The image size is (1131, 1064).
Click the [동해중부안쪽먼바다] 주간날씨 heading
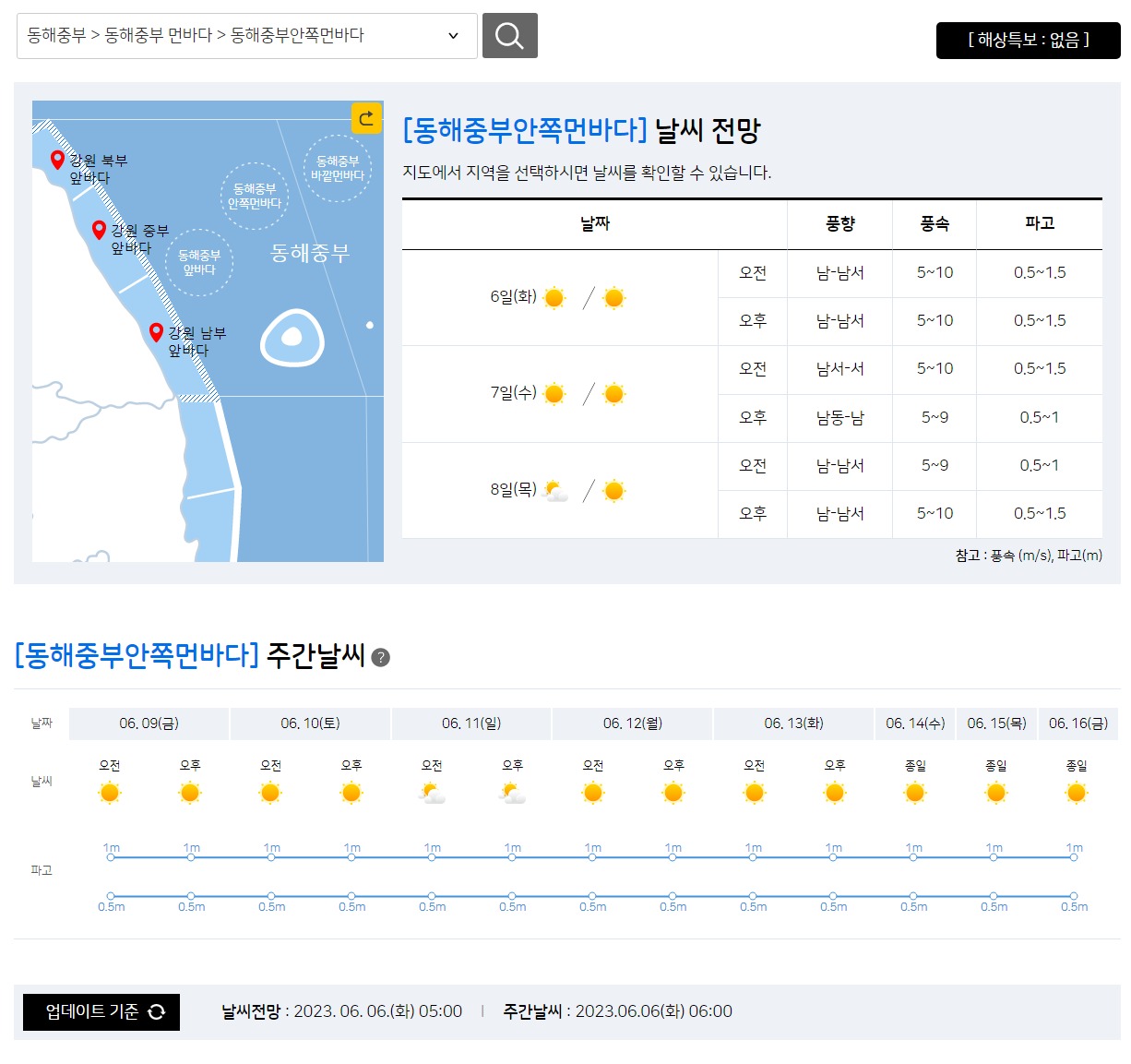click(x=190, y=656)
